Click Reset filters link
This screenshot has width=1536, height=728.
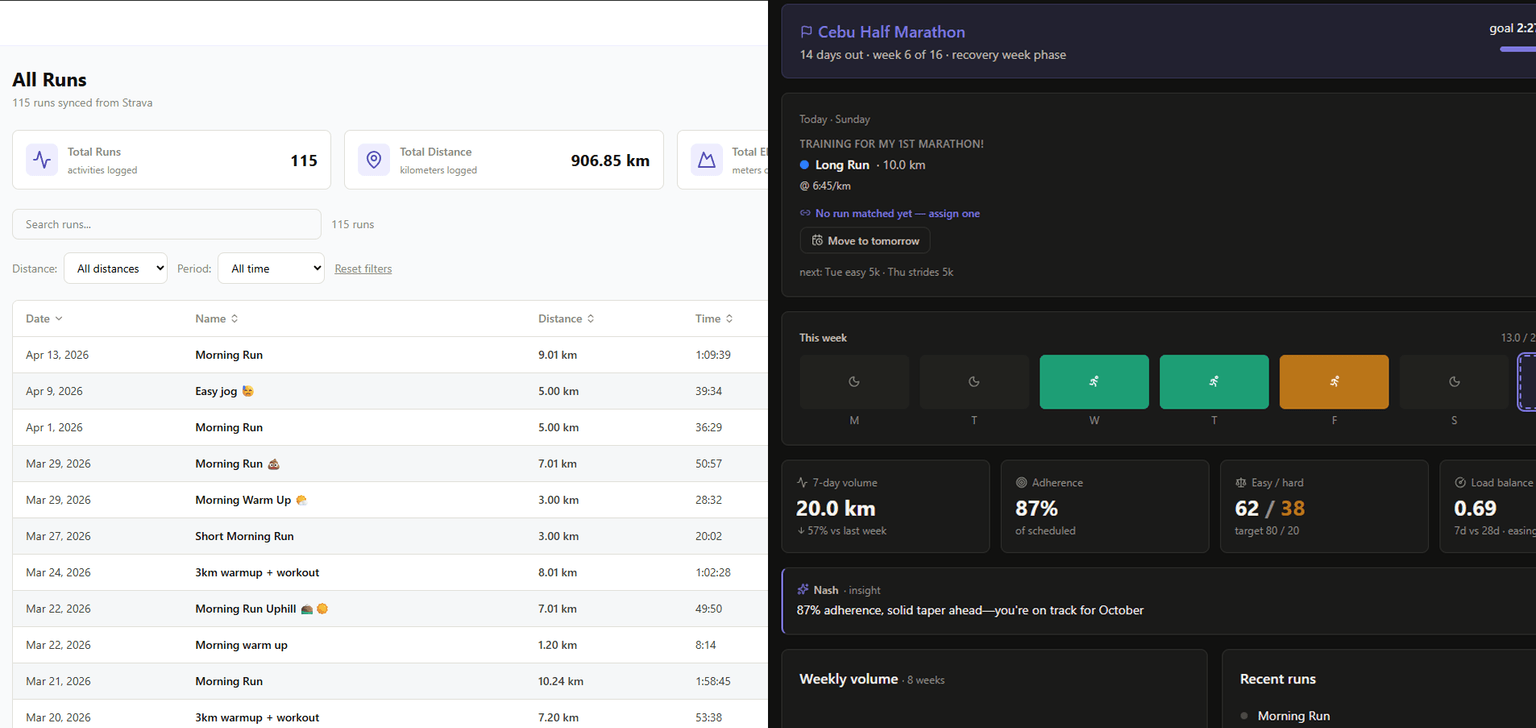[363, 269]
